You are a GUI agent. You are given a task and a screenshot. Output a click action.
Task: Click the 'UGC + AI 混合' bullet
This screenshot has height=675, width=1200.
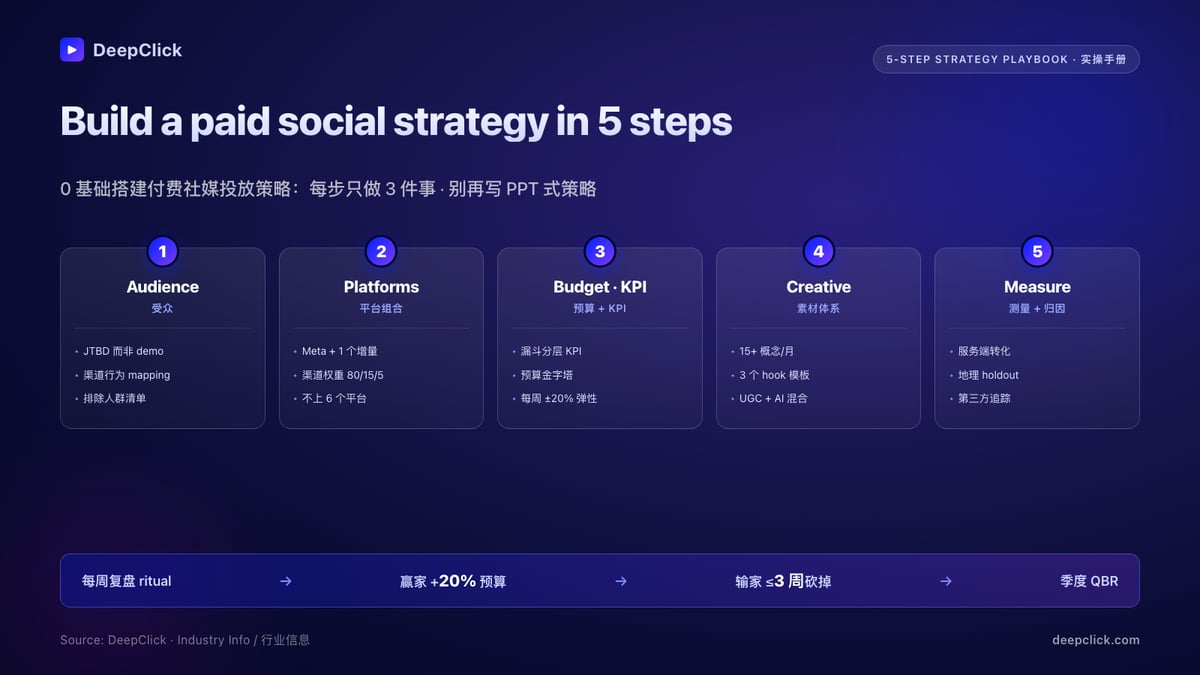[773, 398]
